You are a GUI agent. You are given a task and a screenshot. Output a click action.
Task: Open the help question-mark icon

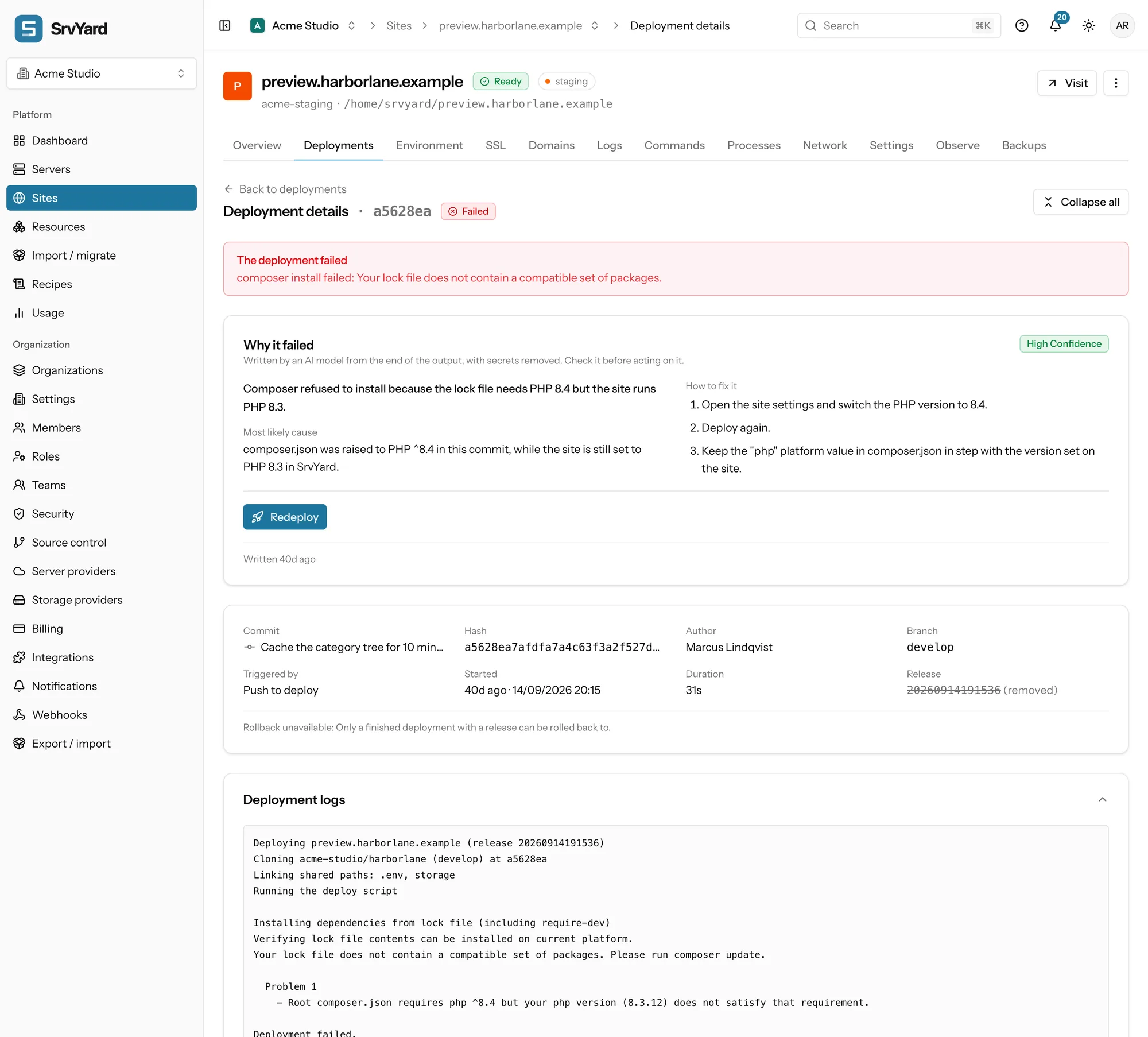coord(1022,26)
